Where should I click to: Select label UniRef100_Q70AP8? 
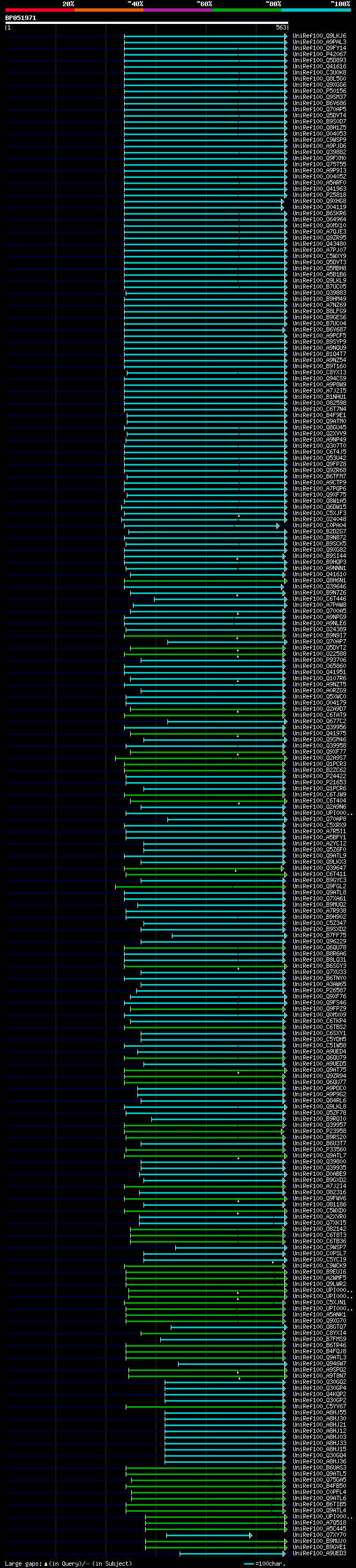(319, 819)
